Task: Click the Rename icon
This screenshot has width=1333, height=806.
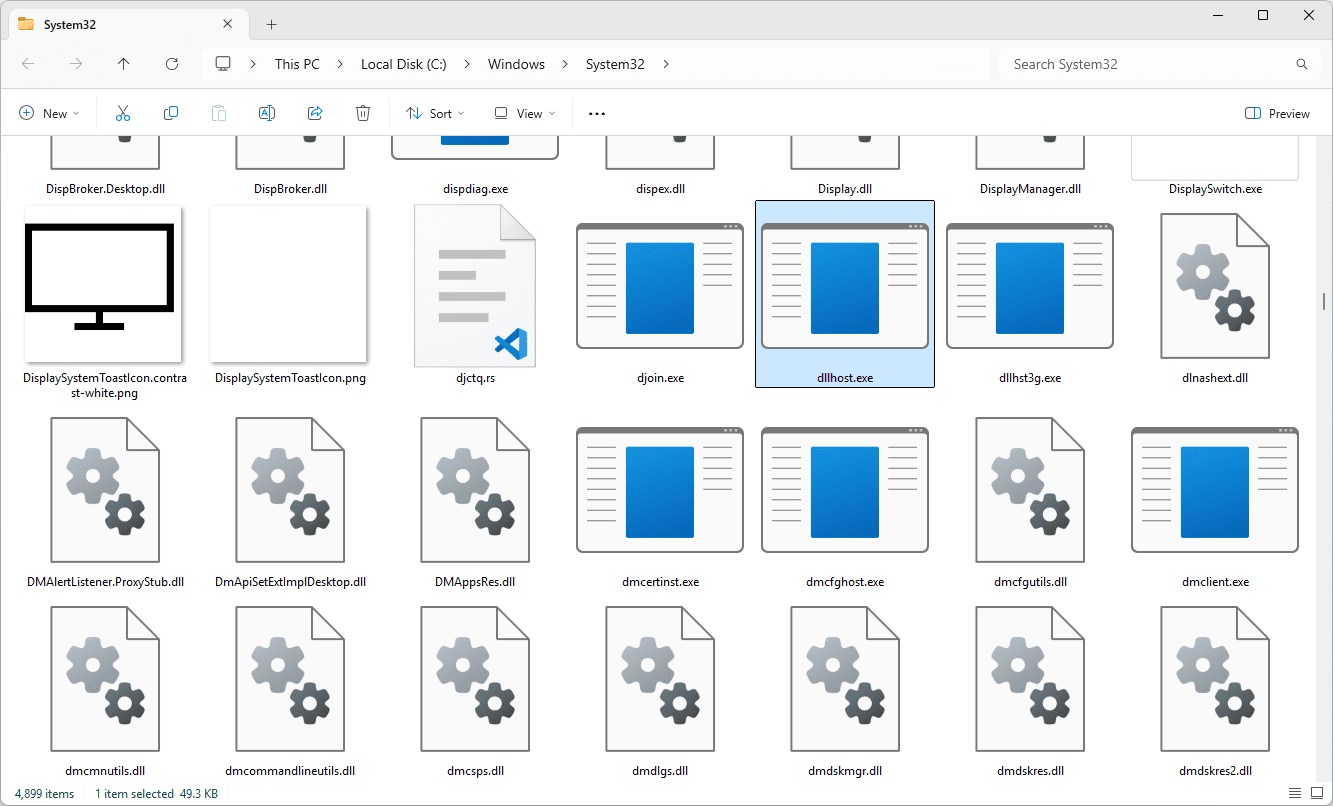Action: coord(267,114)
